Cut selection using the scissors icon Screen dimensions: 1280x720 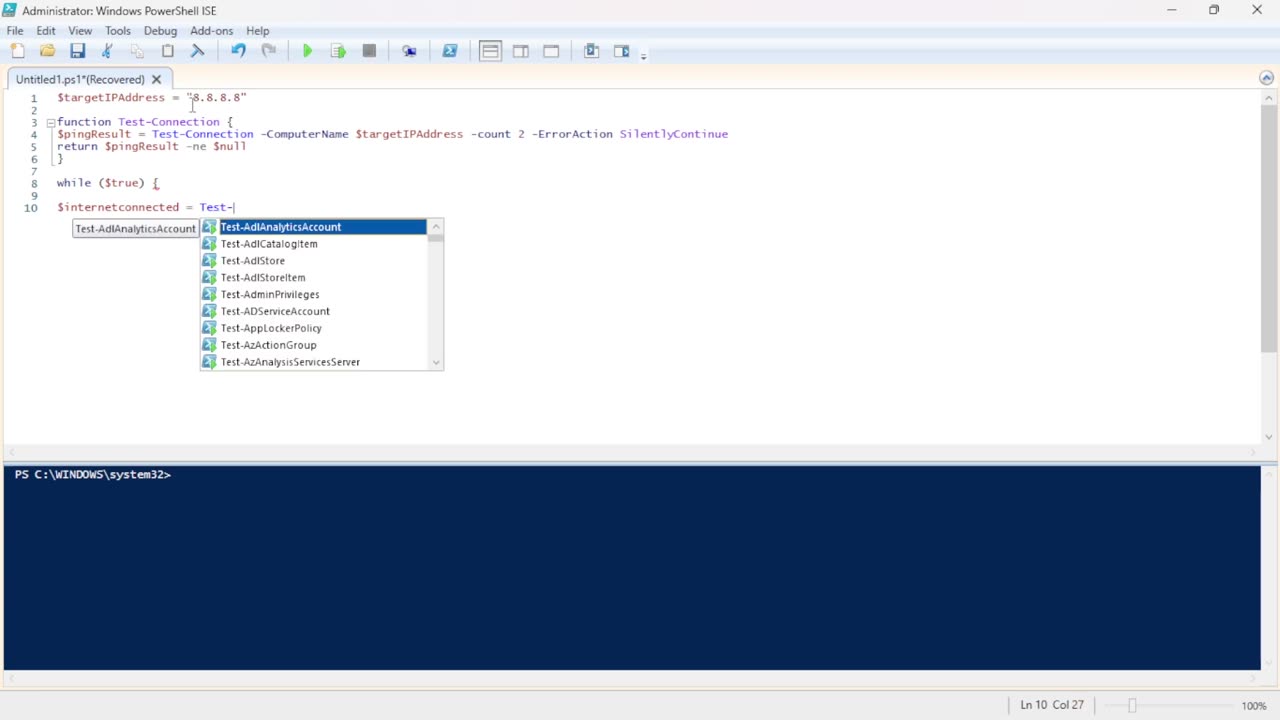pyautogui.click(x=107, y=51)
